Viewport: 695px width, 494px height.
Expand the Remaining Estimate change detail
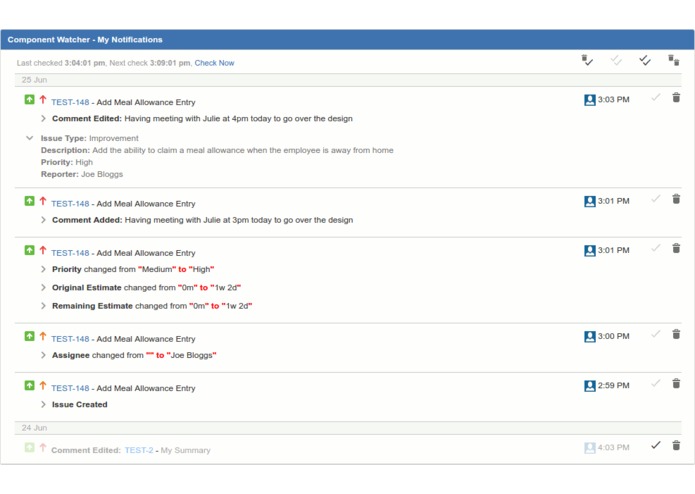click(x=43, y=306)
